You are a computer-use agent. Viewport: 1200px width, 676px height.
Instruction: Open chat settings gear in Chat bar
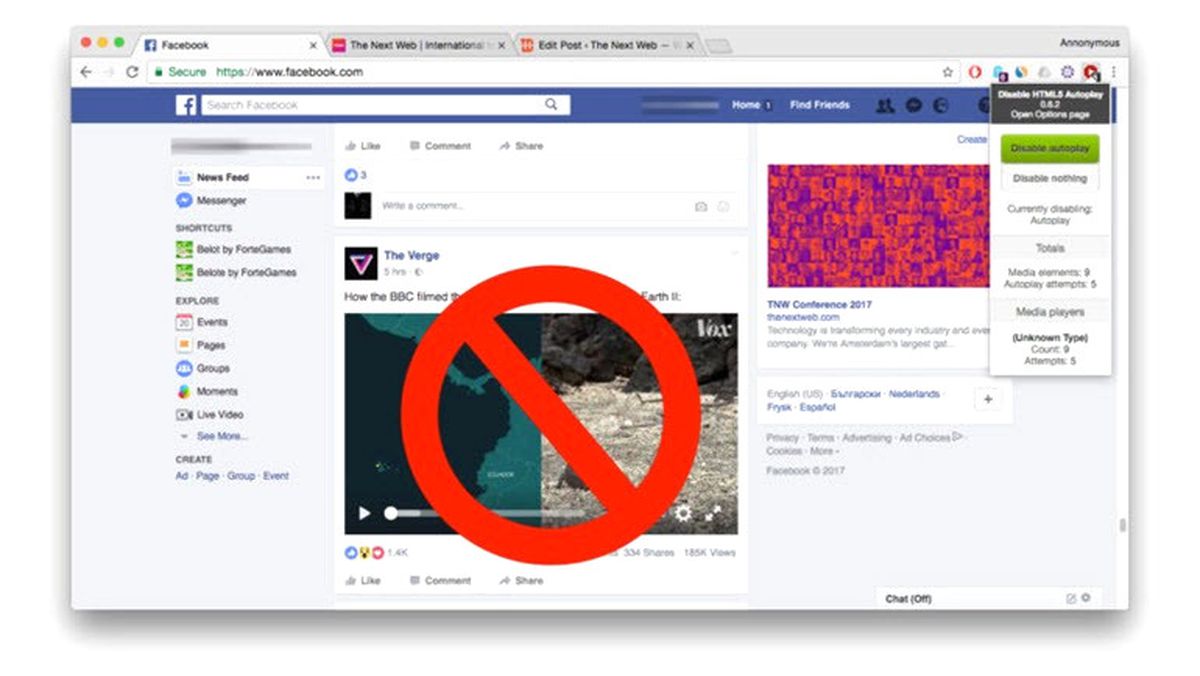1086,598
